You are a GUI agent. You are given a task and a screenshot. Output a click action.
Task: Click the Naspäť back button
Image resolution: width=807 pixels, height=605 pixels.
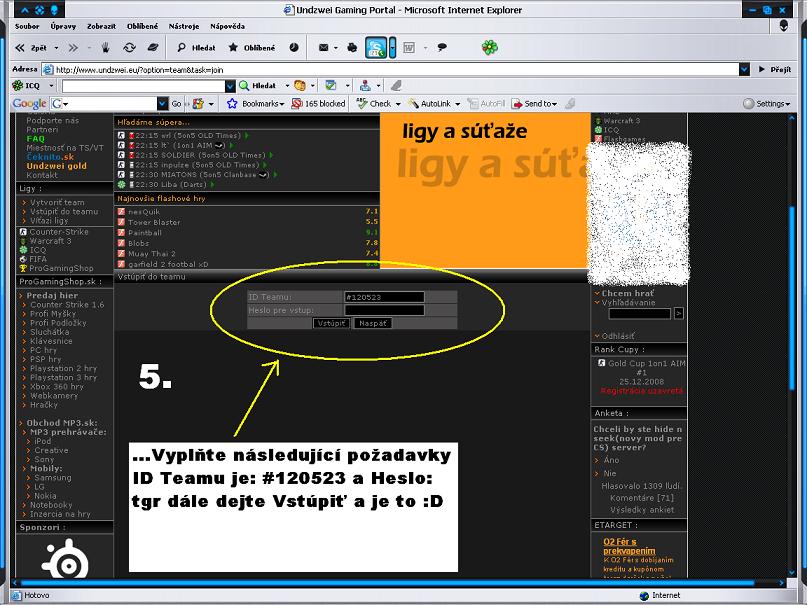click(373, 323)
